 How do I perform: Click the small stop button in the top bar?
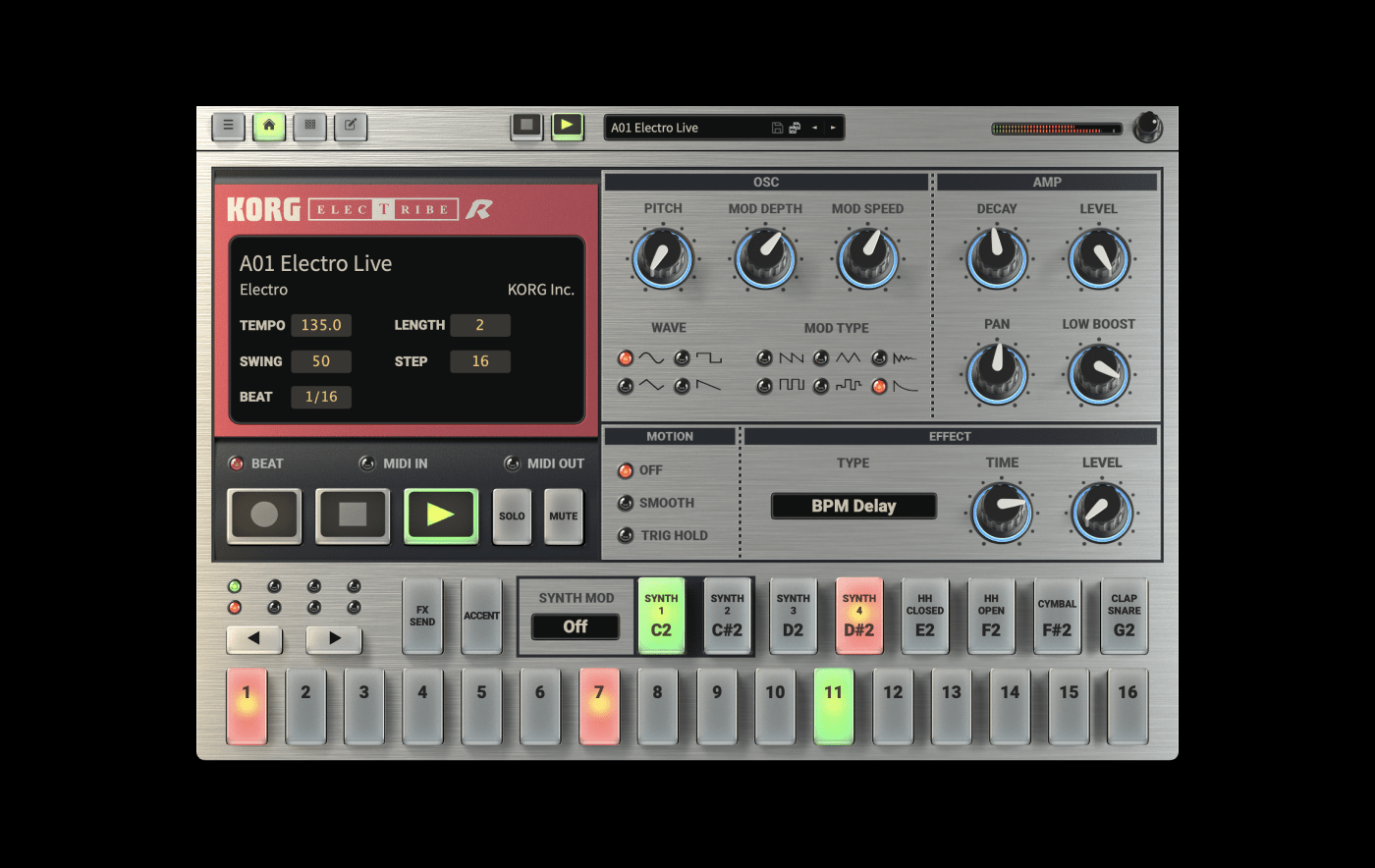coord(526,126)
